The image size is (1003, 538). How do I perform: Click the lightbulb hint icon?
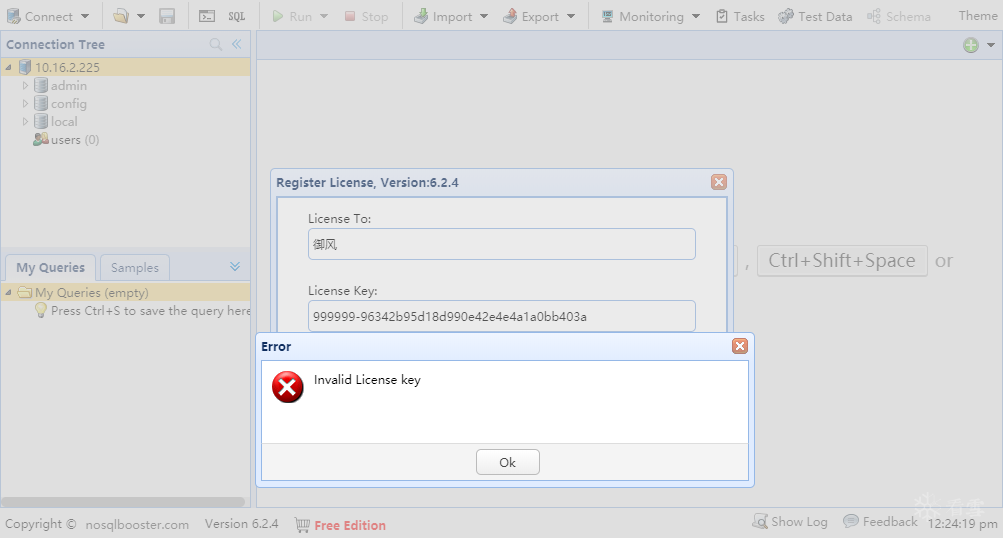coord(41,310)
